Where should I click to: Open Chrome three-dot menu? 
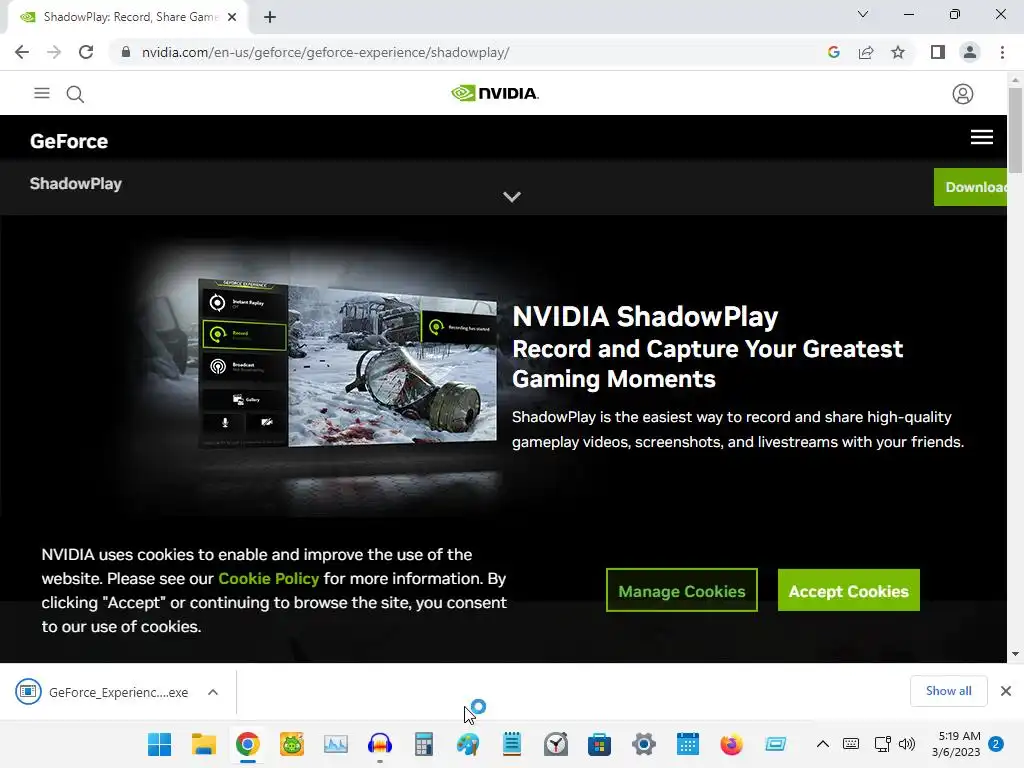(1002, 52)
